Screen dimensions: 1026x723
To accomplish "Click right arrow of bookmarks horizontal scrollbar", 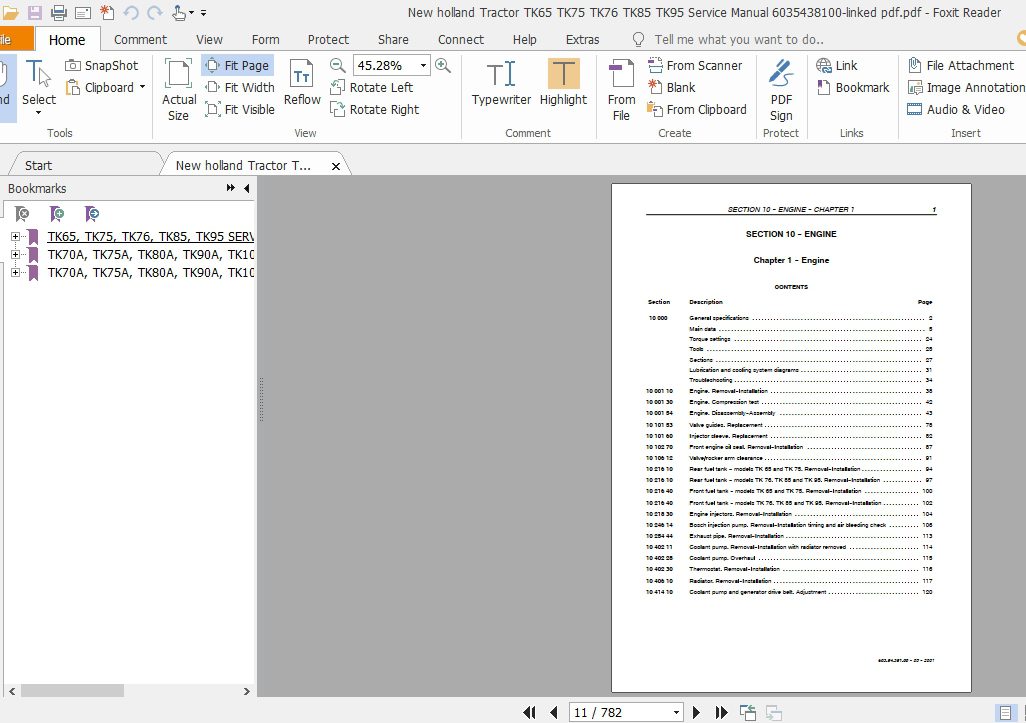I will coord(247,691).
